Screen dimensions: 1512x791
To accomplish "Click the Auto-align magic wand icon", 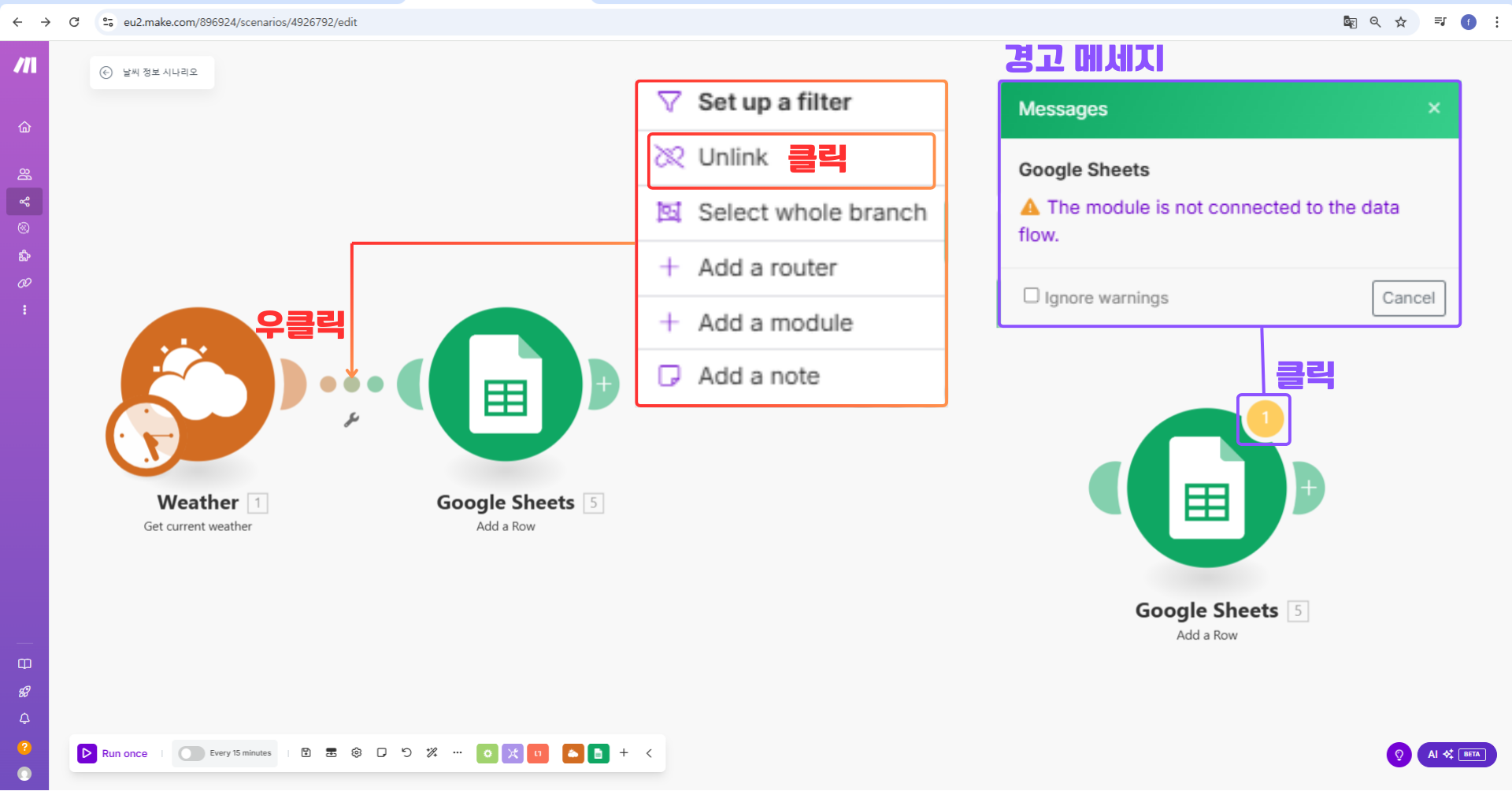I will pos(432,753).
